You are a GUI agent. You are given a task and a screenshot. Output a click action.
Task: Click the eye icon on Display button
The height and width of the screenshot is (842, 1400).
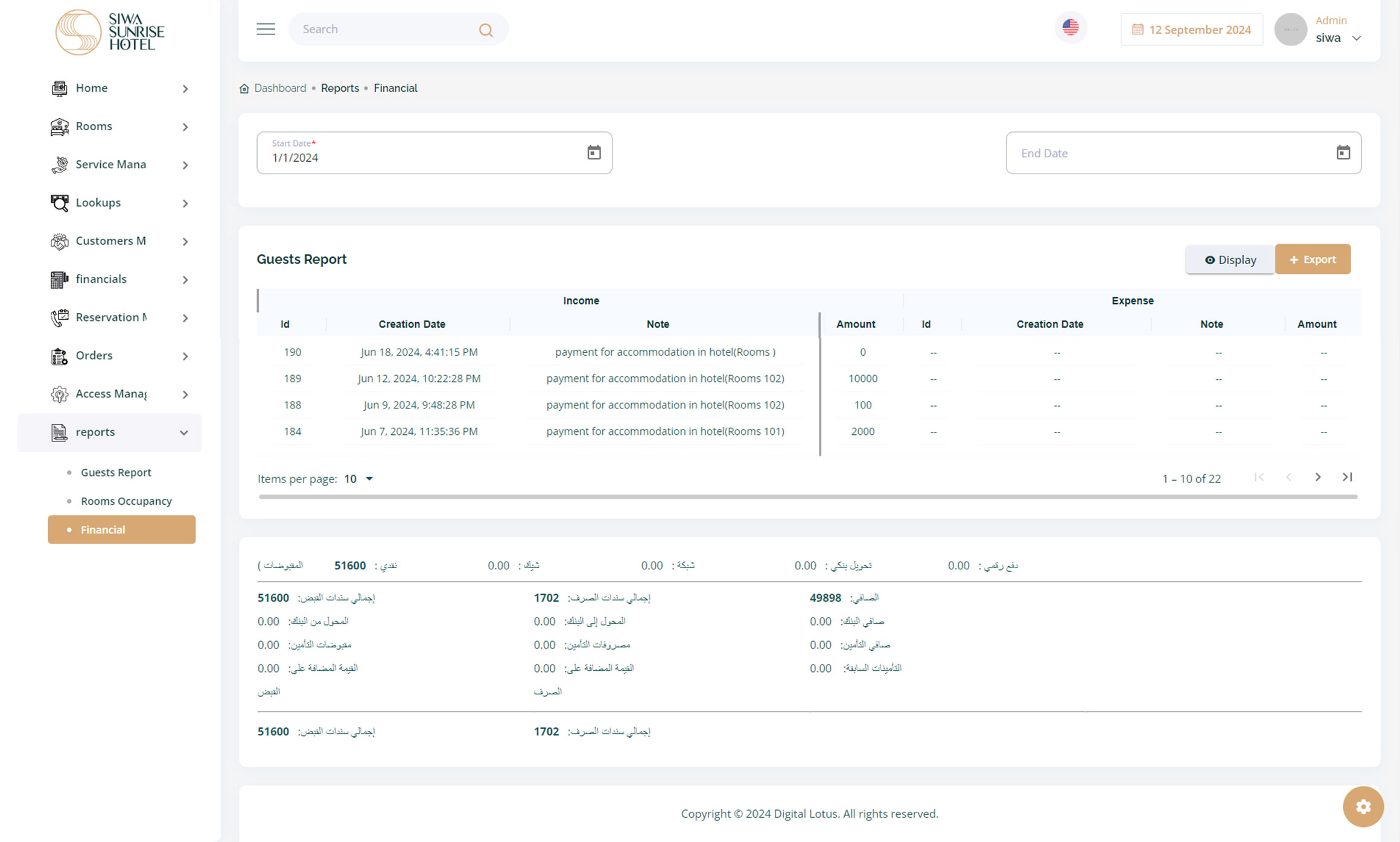click(1209, 260)
